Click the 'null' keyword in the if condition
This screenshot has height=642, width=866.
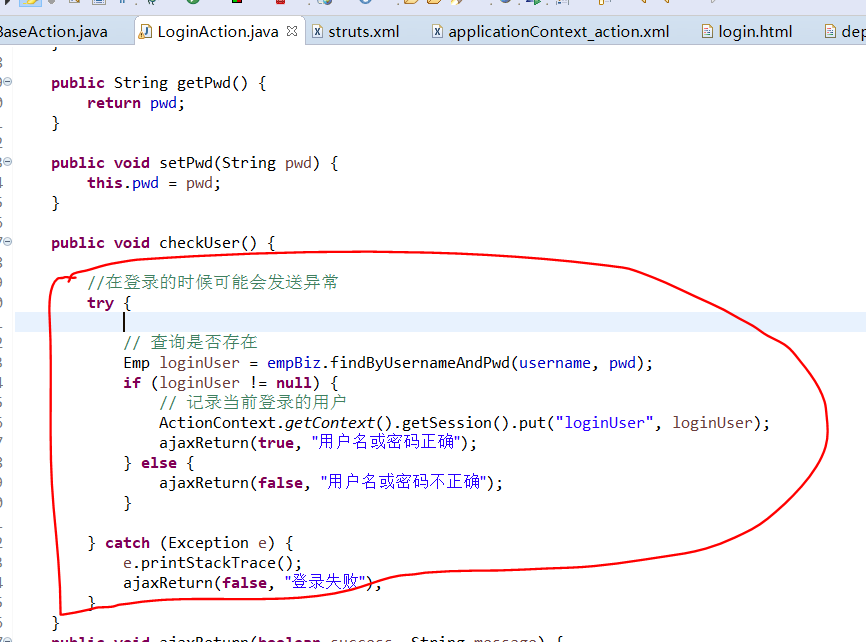[294, 383]
